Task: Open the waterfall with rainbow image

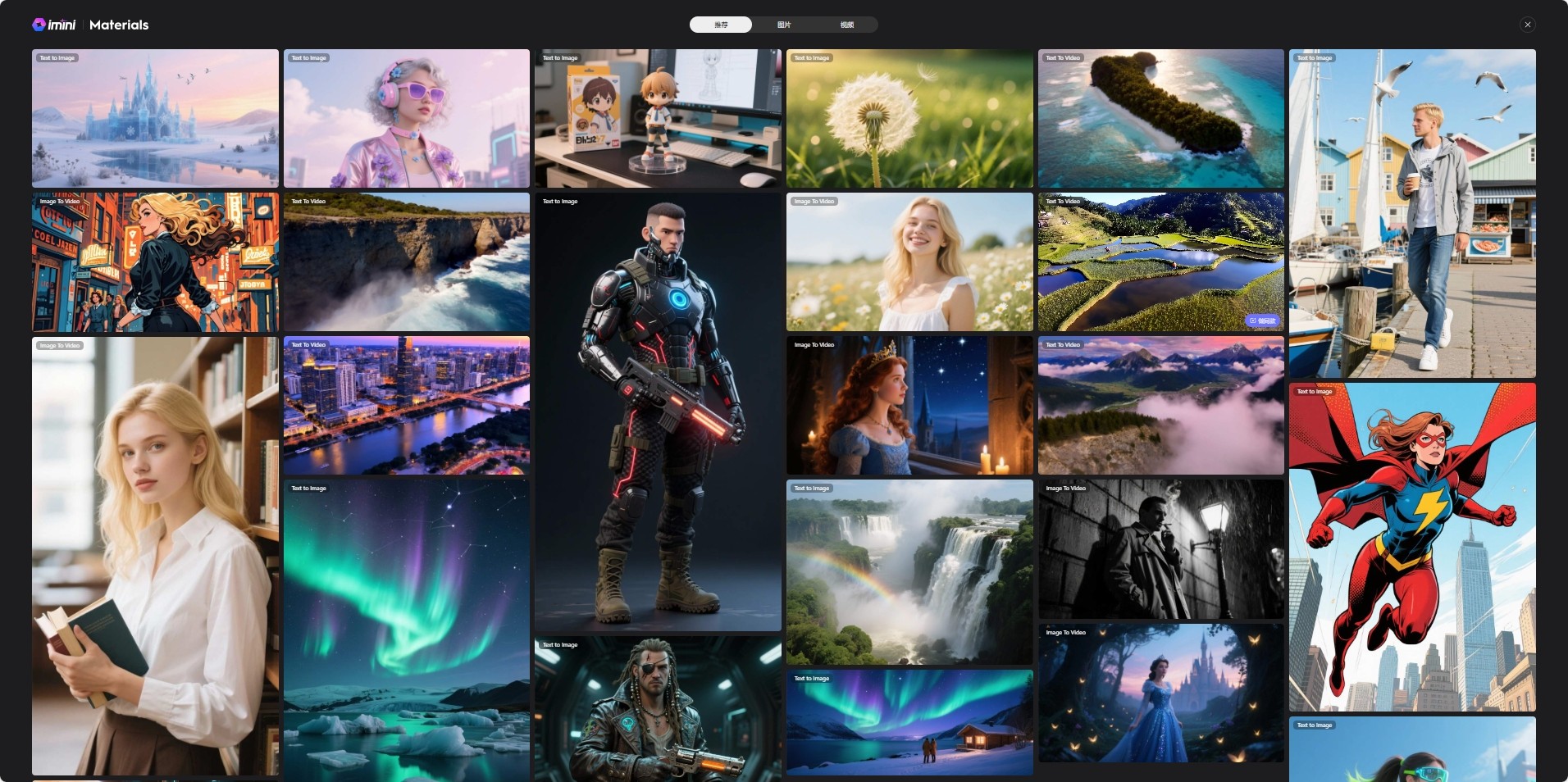Action: point(909,572)
